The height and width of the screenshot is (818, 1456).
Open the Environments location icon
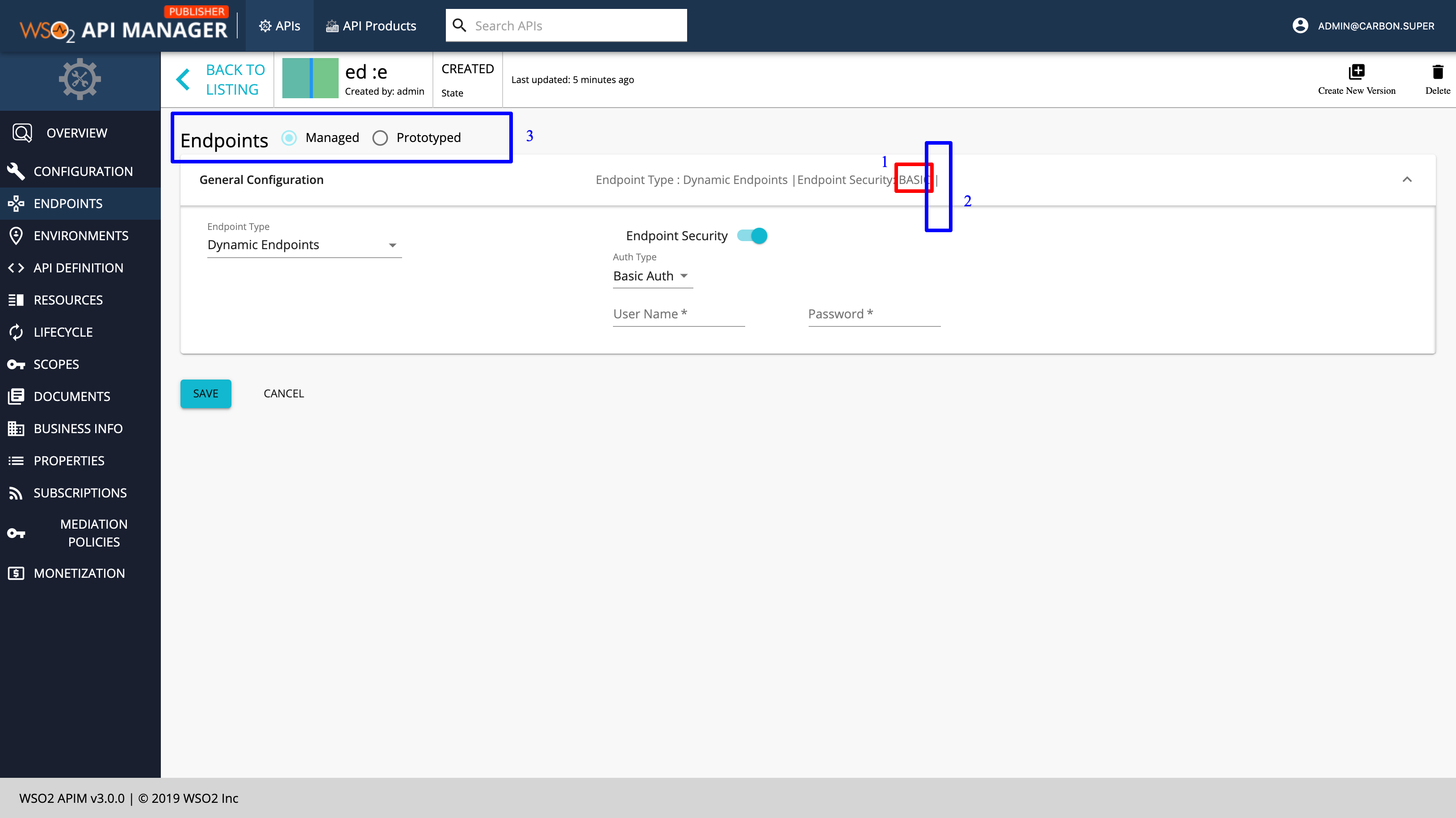[x=17, y=236]
